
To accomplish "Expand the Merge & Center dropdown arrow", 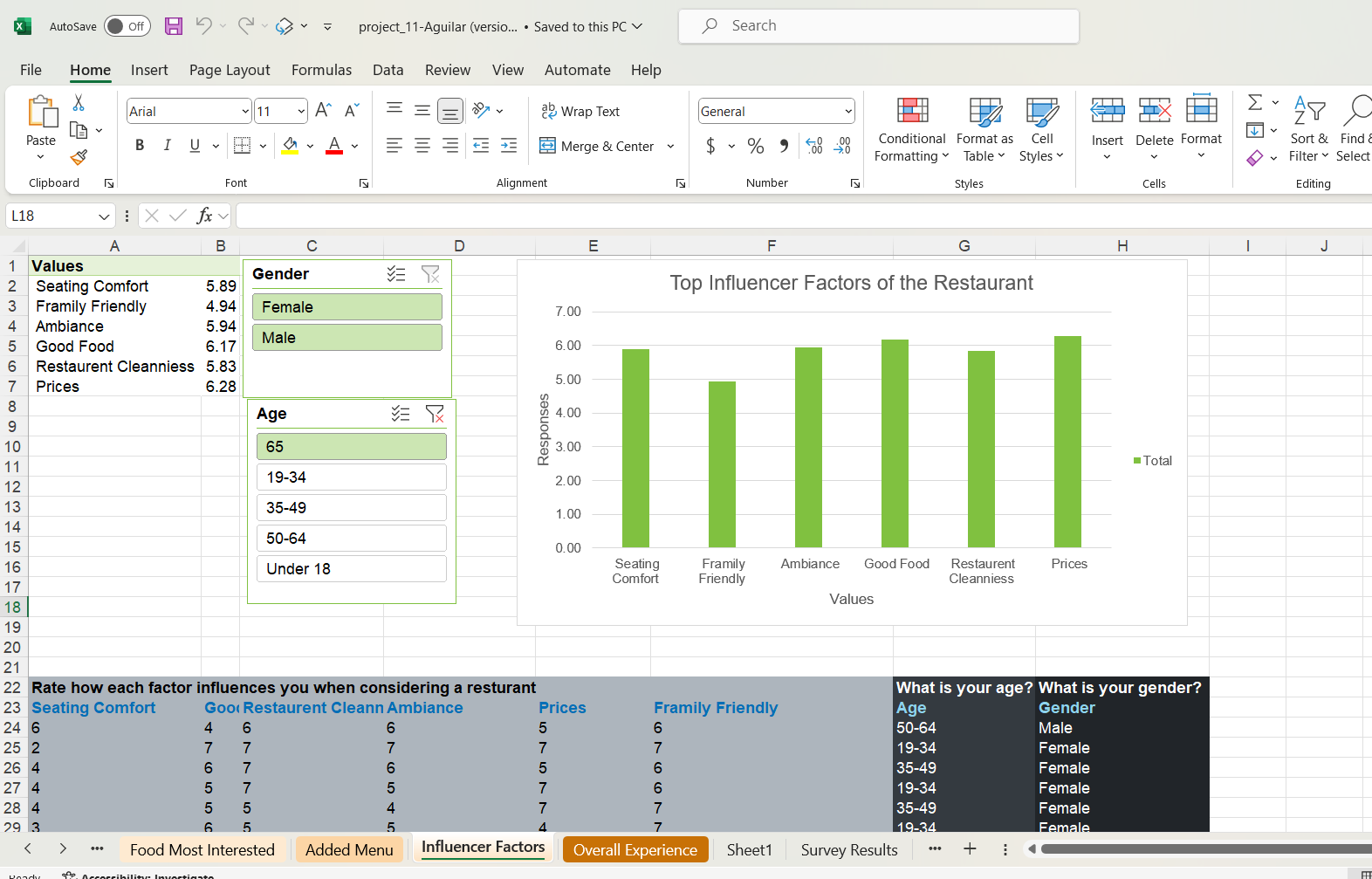I will click(x=670, y=146).
